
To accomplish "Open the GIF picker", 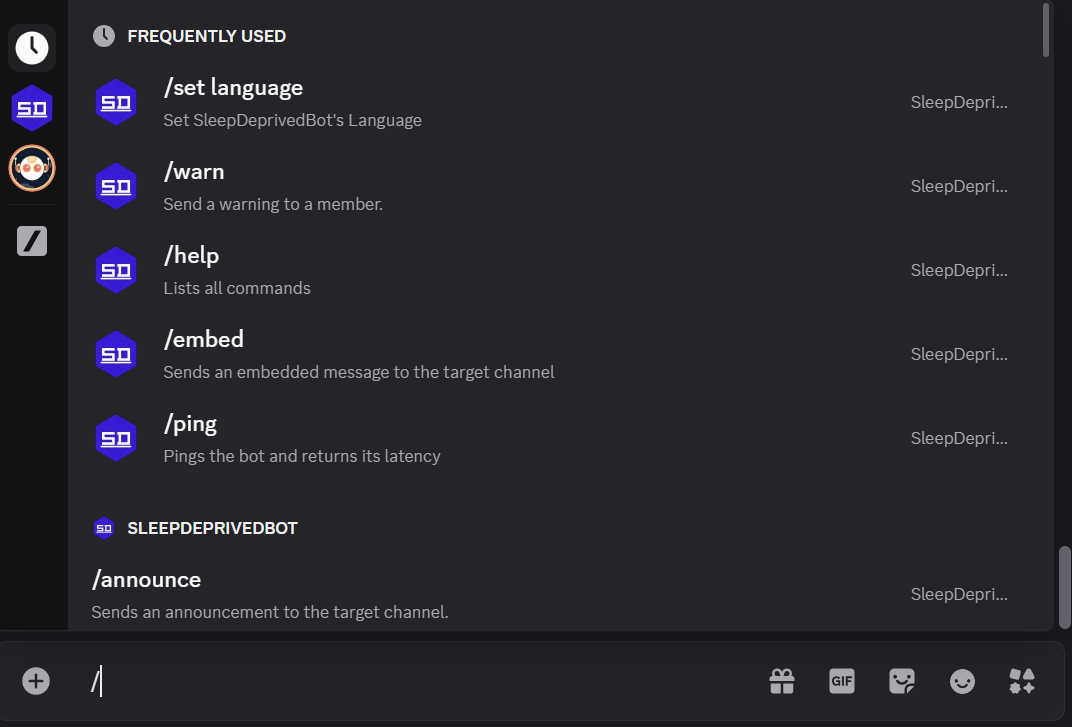I will [x=842, y=681].
